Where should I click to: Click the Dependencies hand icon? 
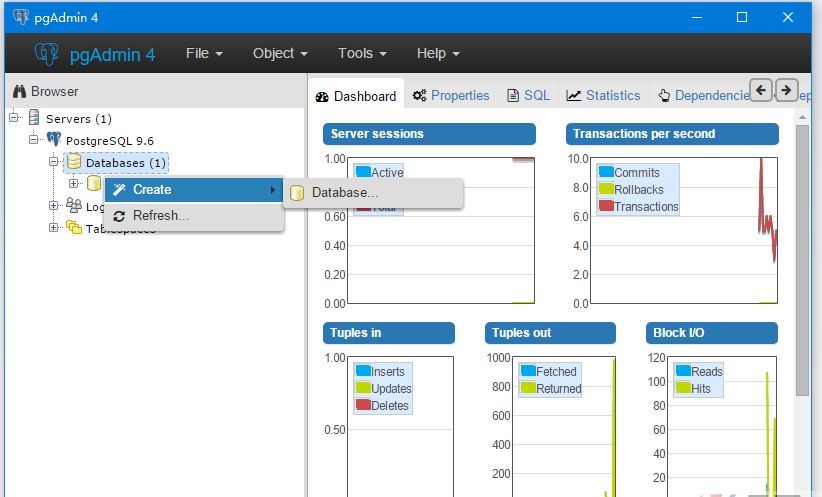point(664,95)
